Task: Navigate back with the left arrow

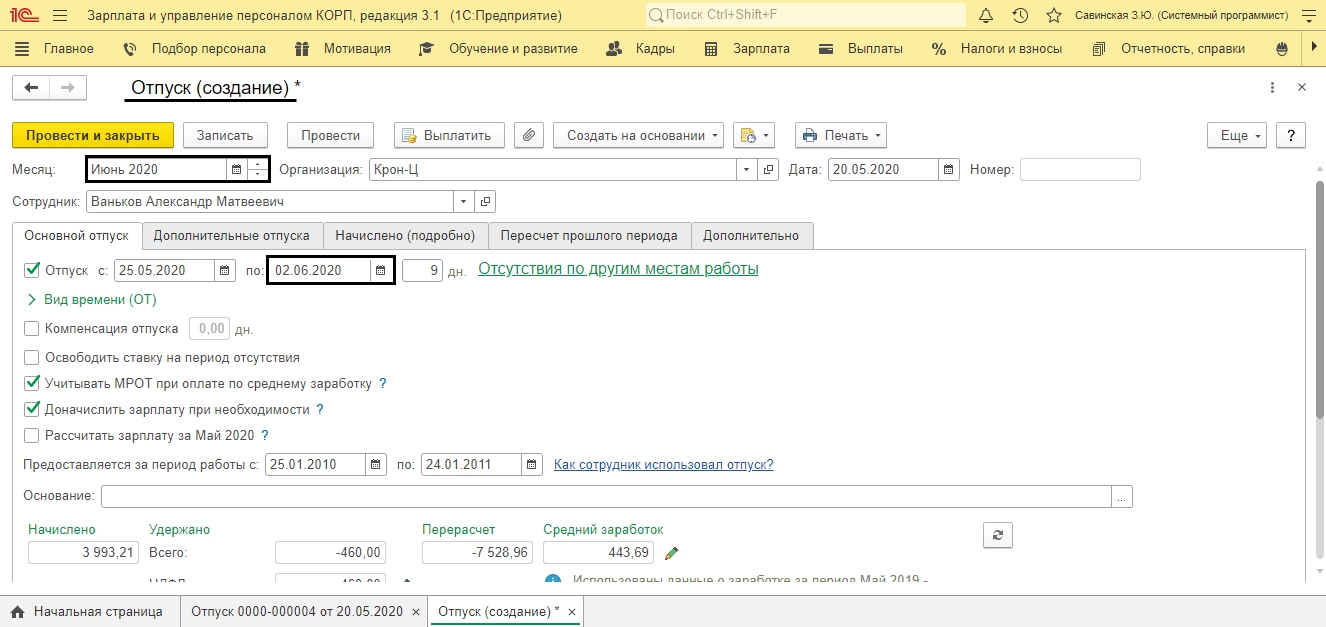Action: coord(31,88)
